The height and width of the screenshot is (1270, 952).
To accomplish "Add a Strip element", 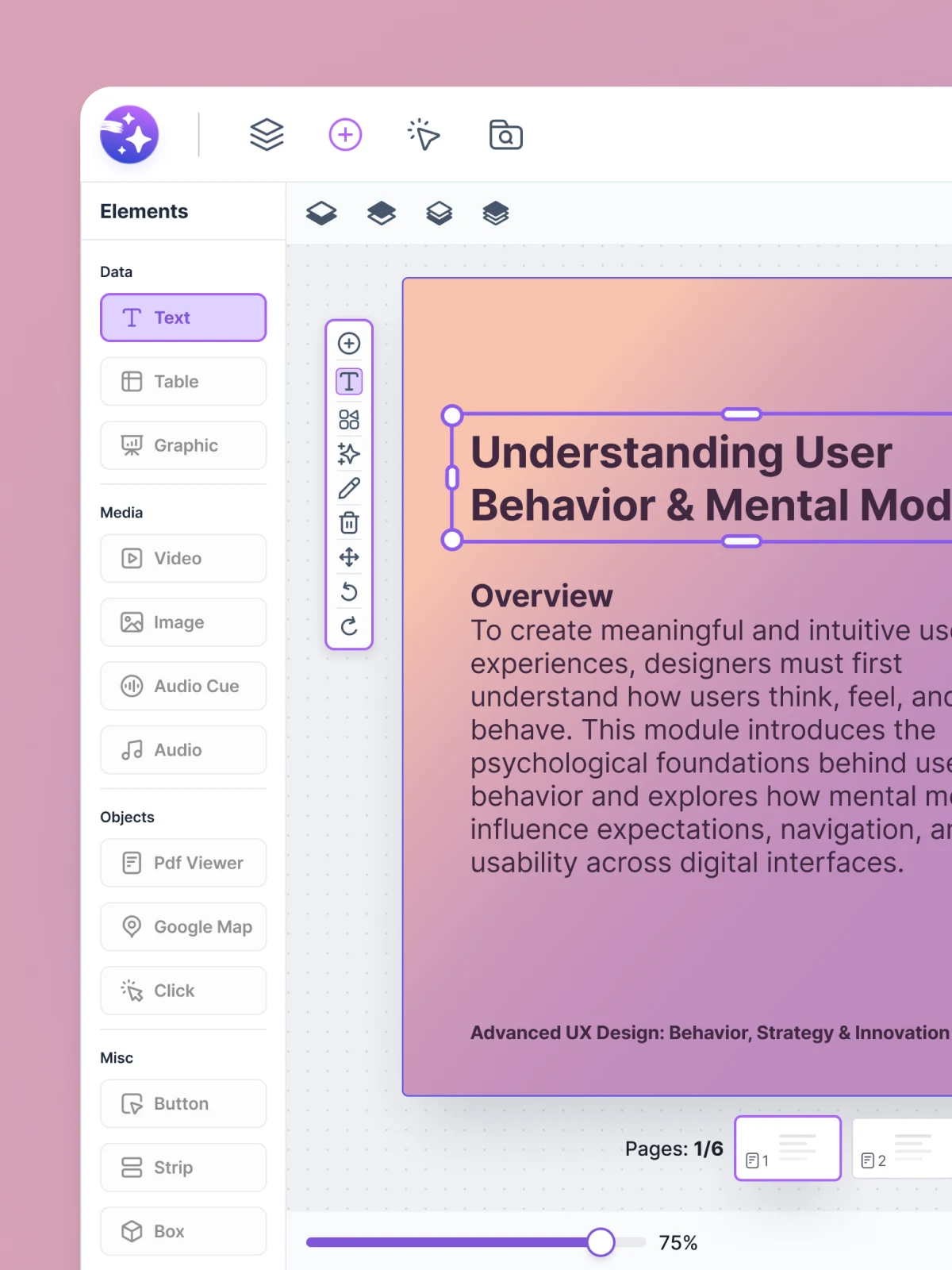I will point(183,1168).
